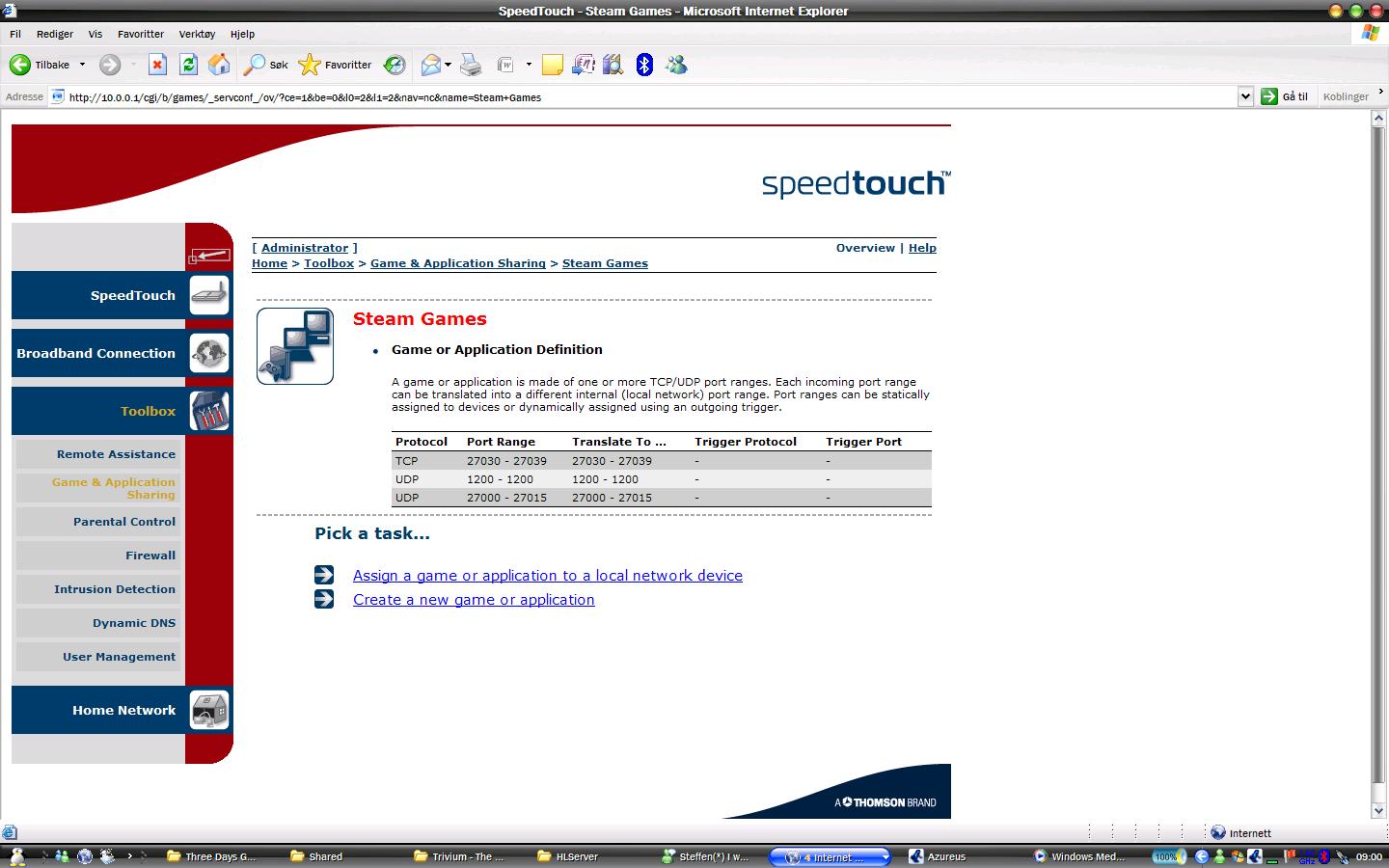Screen dimensions: 1389x868
Task: Click the green Tilbake back arrow
Action: (19, 65)
